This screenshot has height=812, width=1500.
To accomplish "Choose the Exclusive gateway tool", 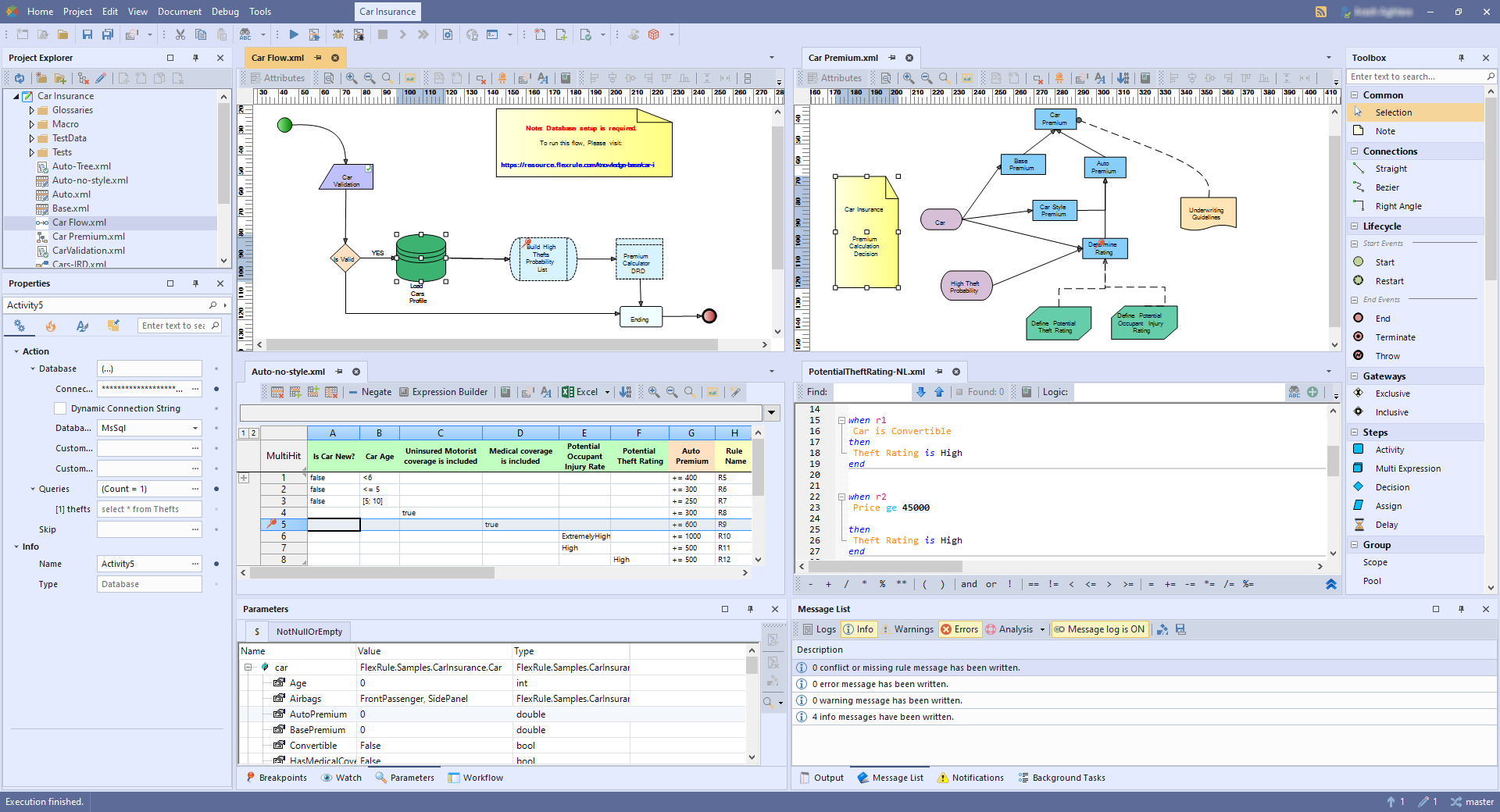I will [1392, 394].
